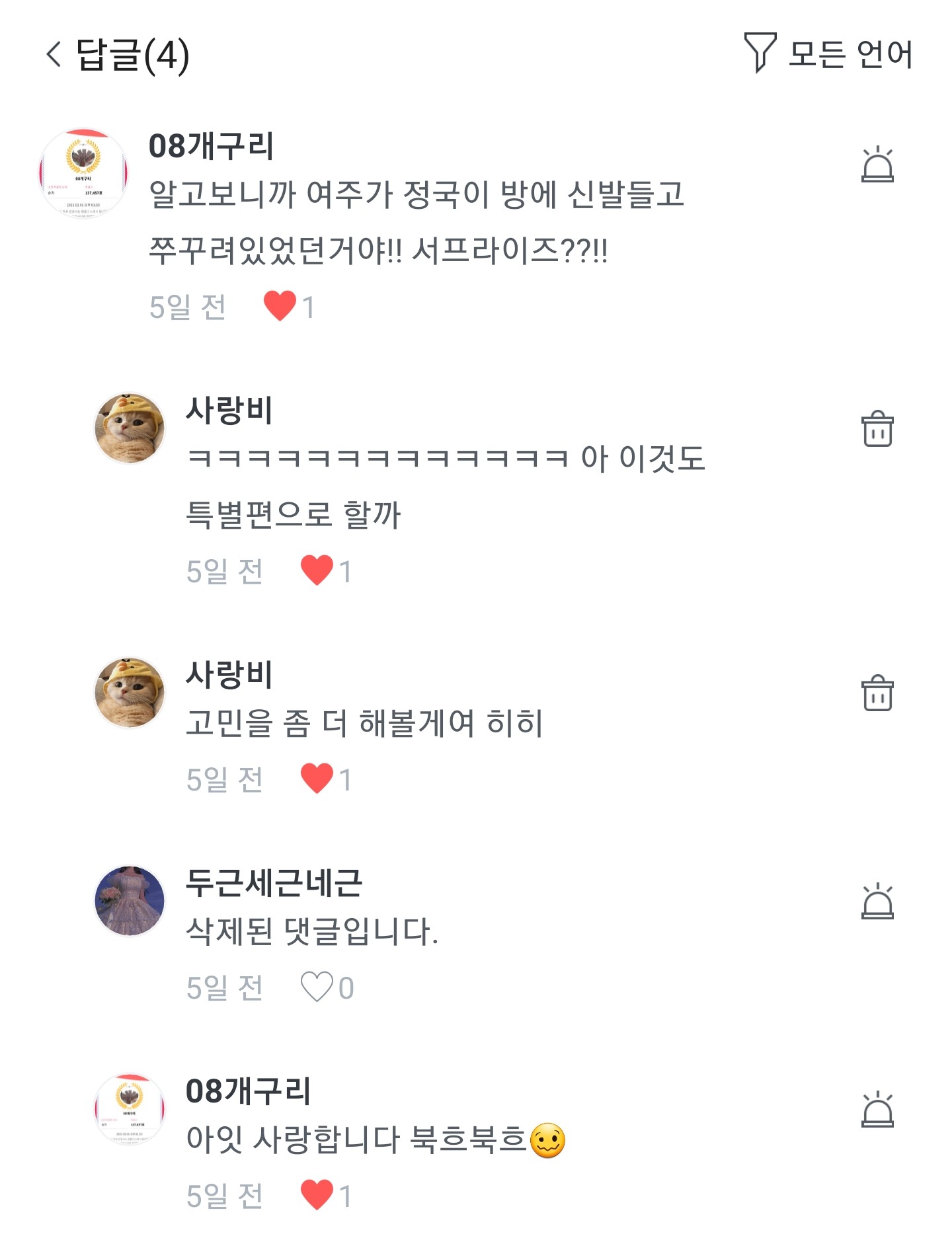Open the top 08개구리 profile picture
The height and width of the screenshot is (1234, 952).
point(83,173)
